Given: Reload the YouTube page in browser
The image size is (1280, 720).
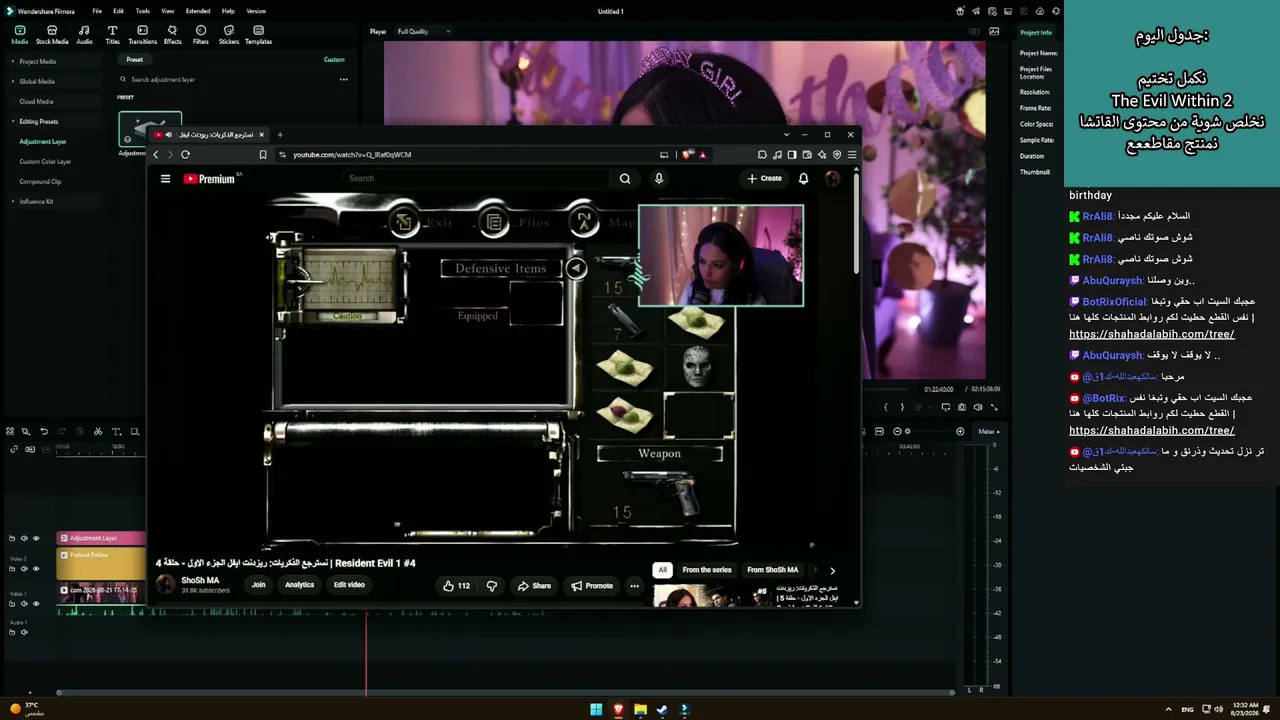Looking at the screenshot, I should (185, 155).
